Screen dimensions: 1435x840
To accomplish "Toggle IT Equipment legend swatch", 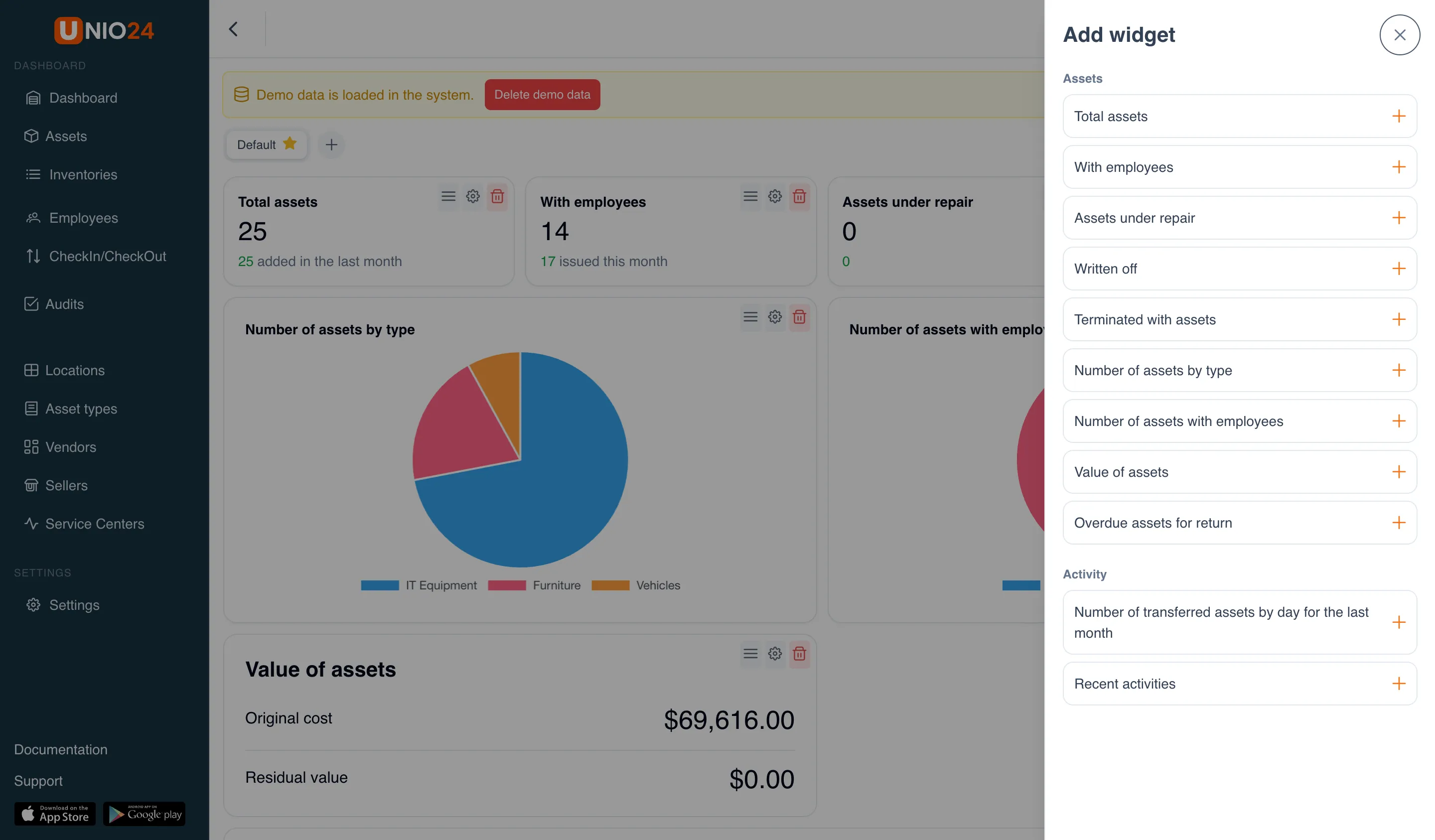I will coord(380,585).
